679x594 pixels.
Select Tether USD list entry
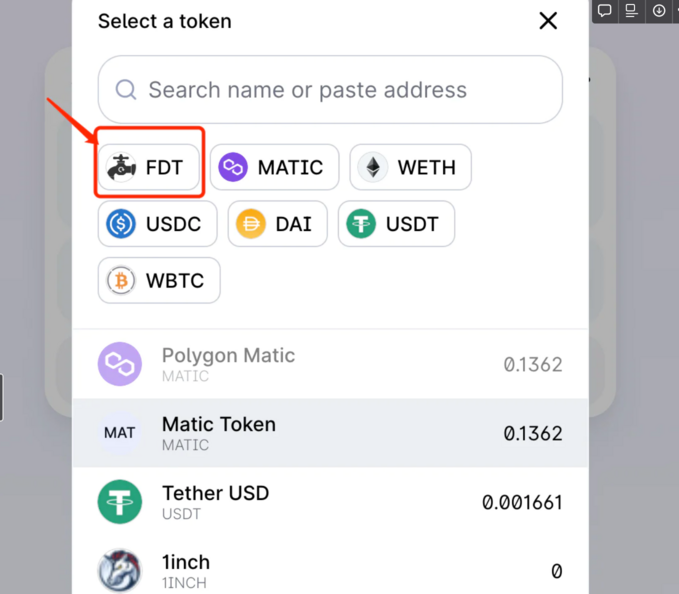330,502
